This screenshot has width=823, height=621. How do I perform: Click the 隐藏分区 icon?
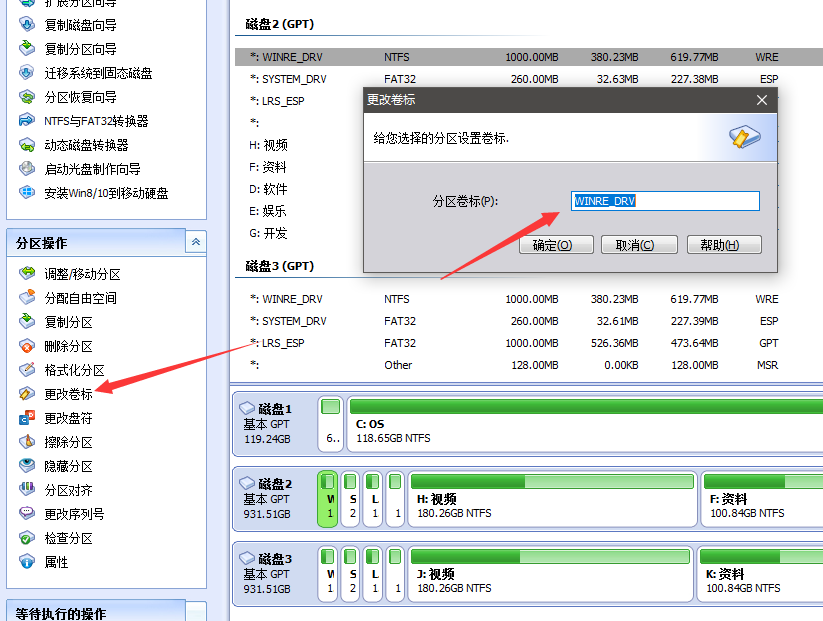click(x=27, y=466)
